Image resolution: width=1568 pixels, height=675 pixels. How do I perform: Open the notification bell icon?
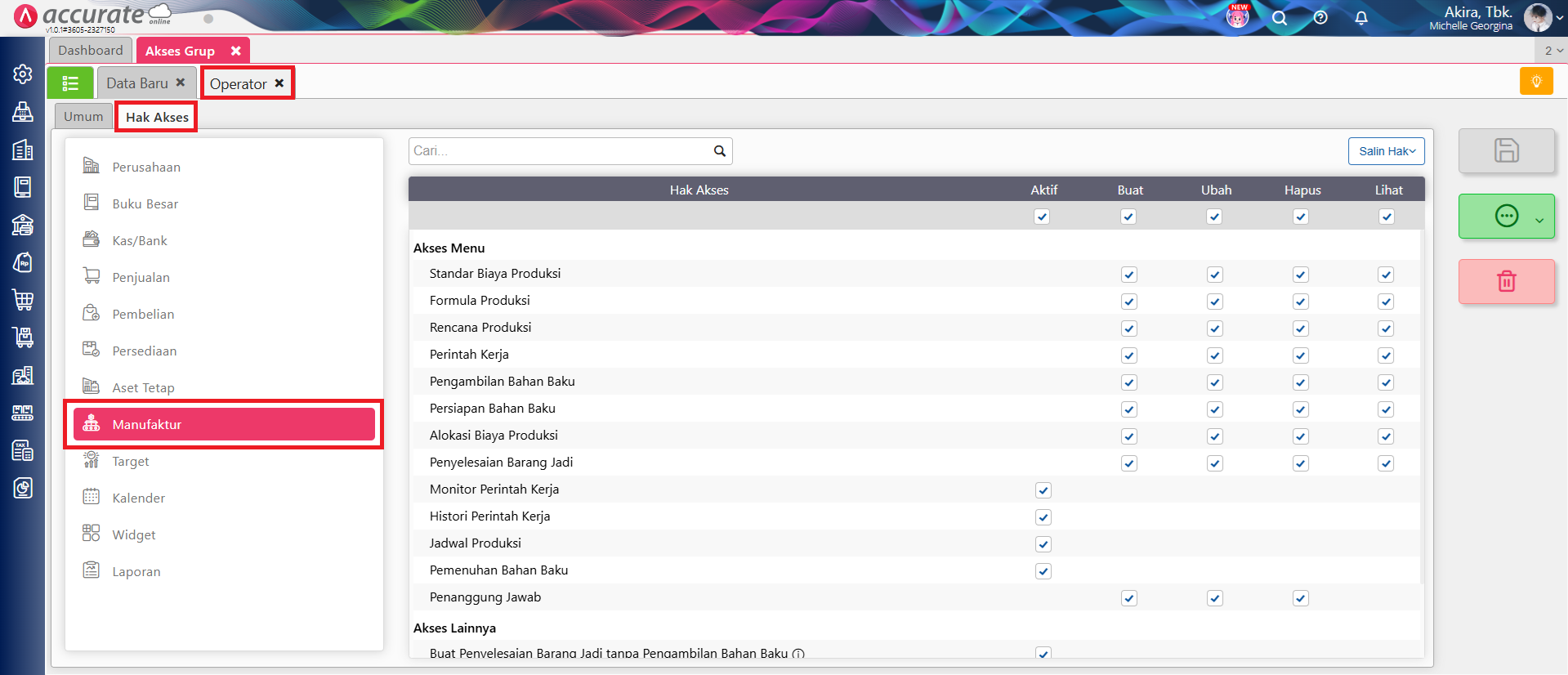[1361, 18]
